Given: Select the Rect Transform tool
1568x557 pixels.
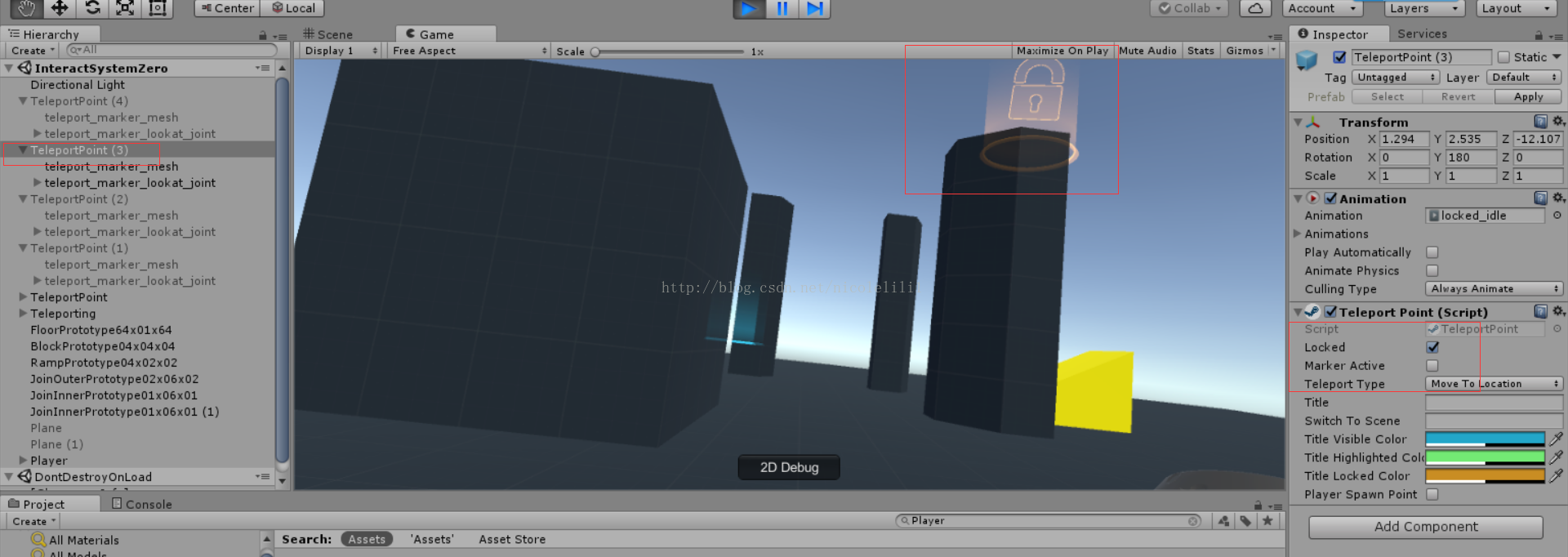Looking at the screenshot, I should pyautogui.click(x=158, y=8).
